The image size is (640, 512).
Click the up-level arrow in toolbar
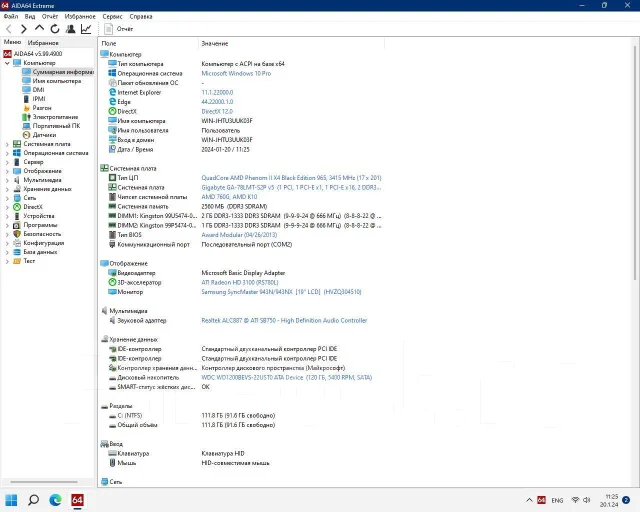[39, 29]
